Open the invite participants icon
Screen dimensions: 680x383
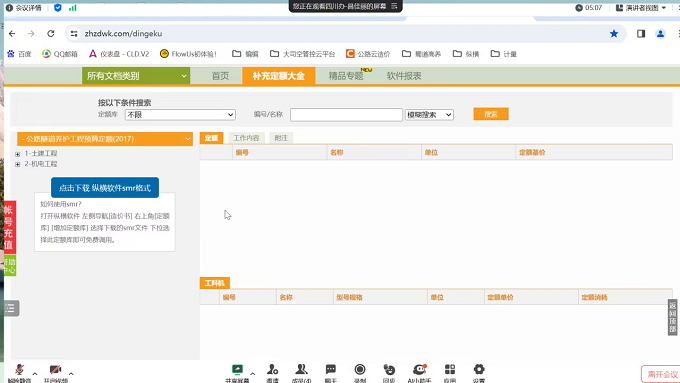point(272,370)
